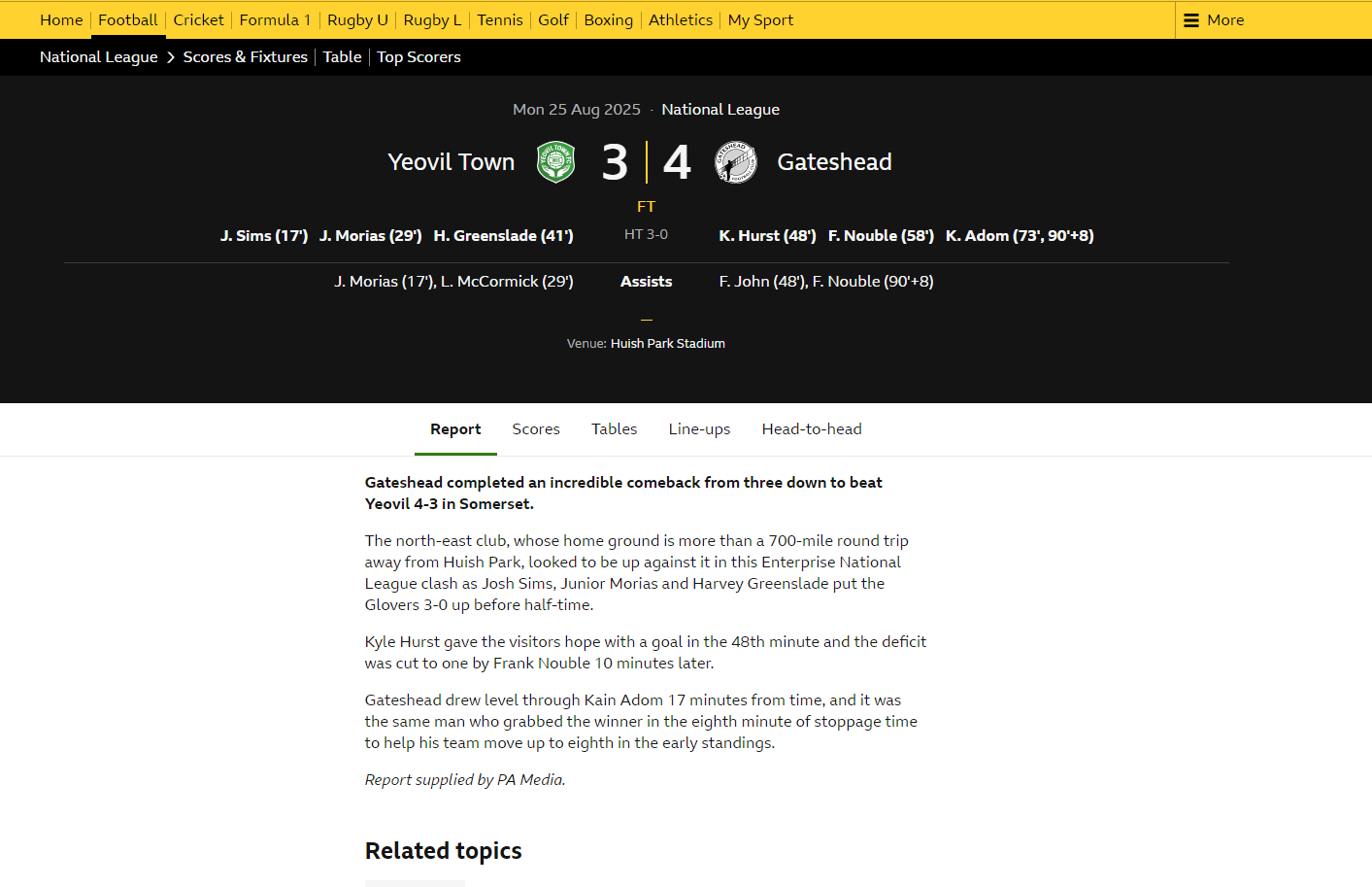
Task: Click scorer J. Morias (29')
Action: tap(371, 236)
